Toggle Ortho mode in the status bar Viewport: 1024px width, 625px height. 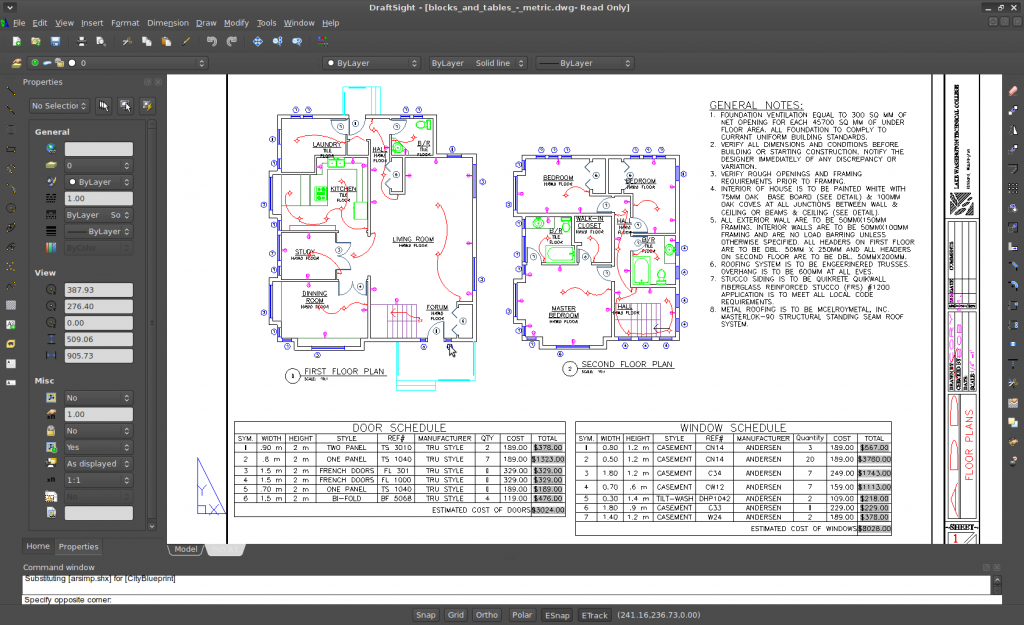coord(487,615)
